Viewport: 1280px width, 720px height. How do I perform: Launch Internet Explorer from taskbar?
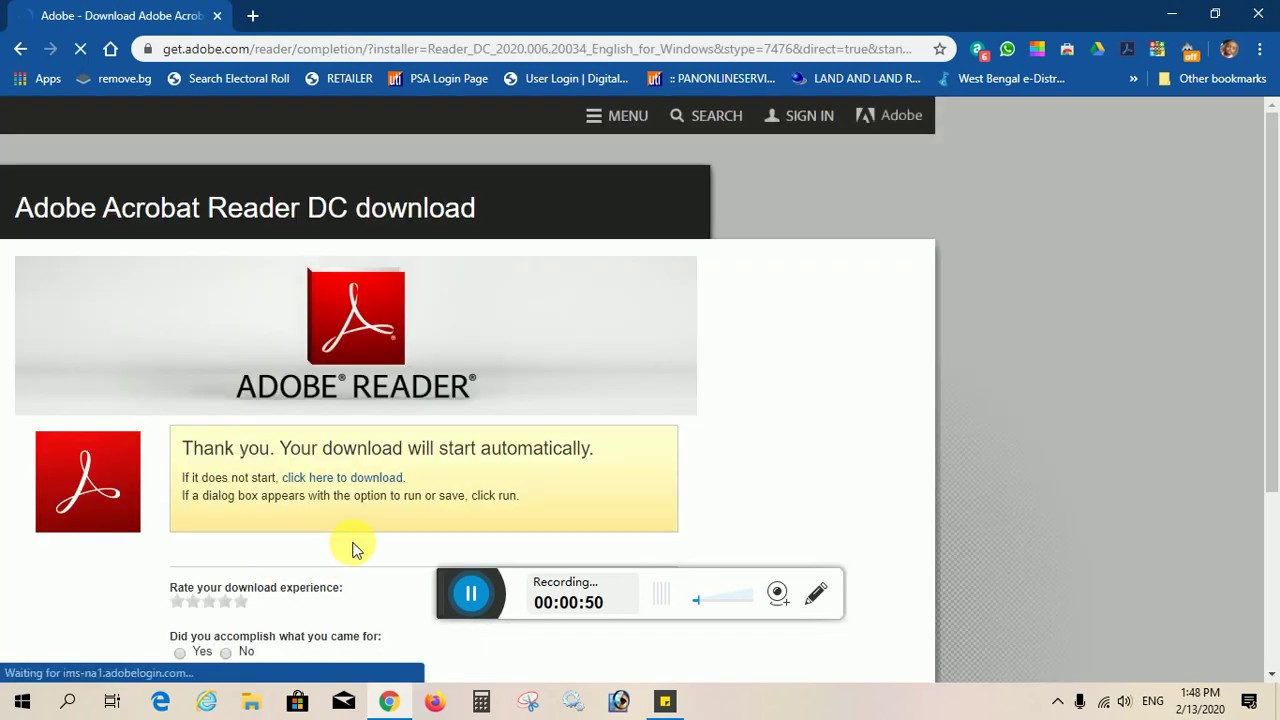coord(206,702)
